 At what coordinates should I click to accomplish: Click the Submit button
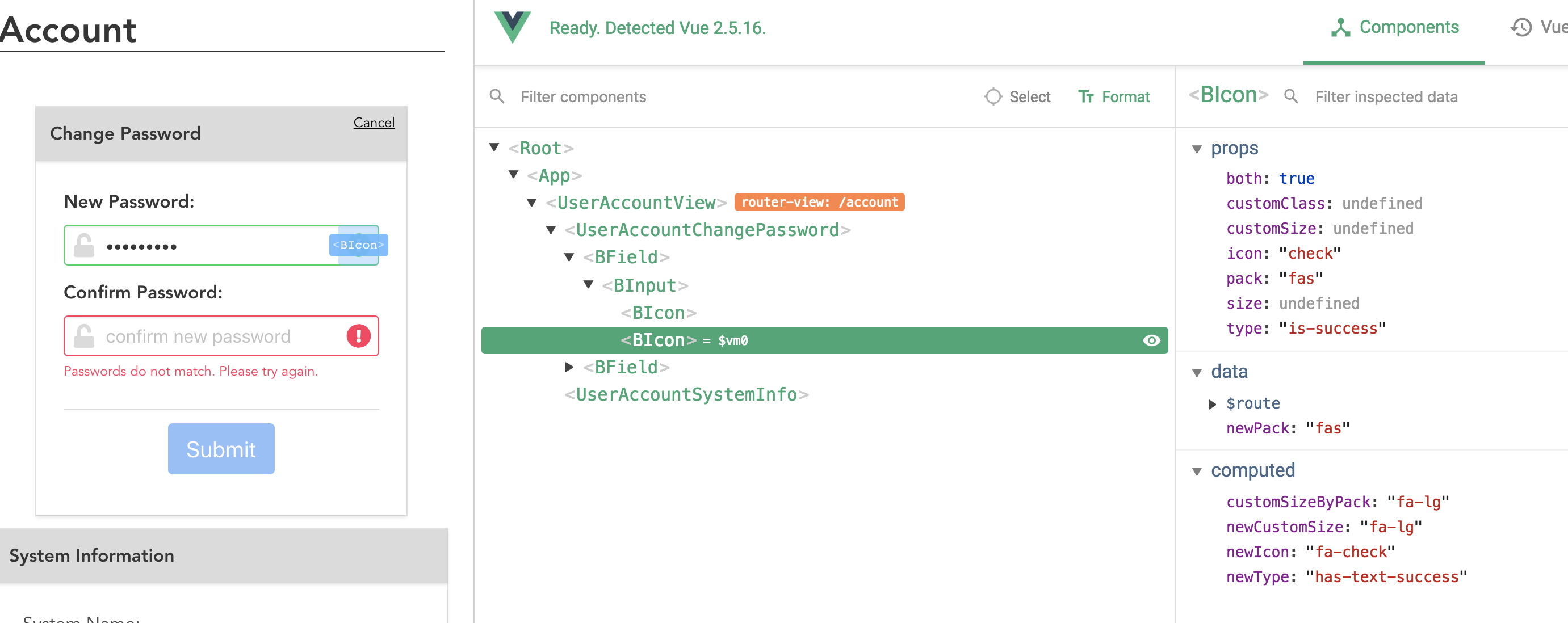(x=221, y=448)
